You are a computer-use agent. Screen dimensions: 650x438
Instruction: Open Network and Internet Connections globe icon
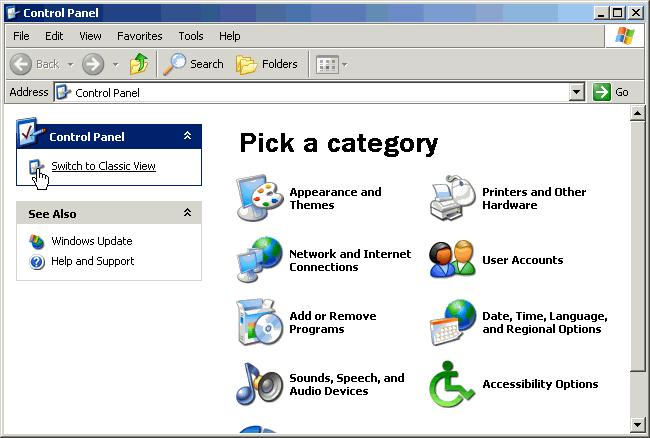[259, 260]
